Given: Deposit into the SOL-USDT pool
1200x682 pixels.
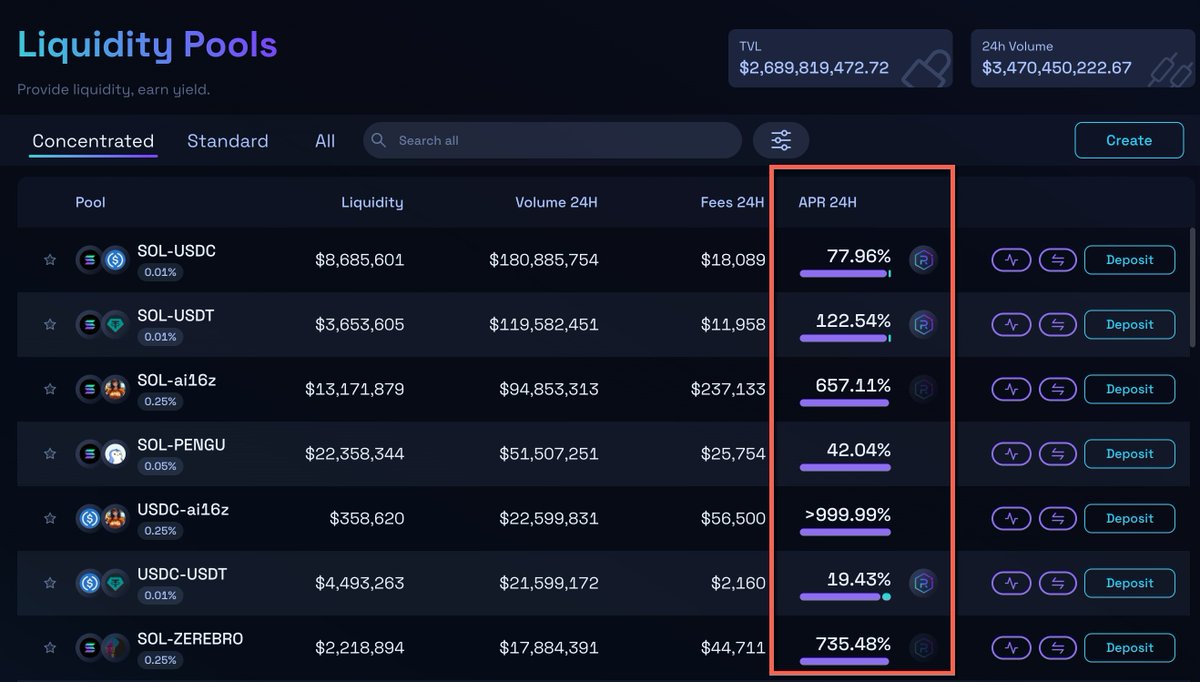Looking at the screenshot, I should (1130, 325).
